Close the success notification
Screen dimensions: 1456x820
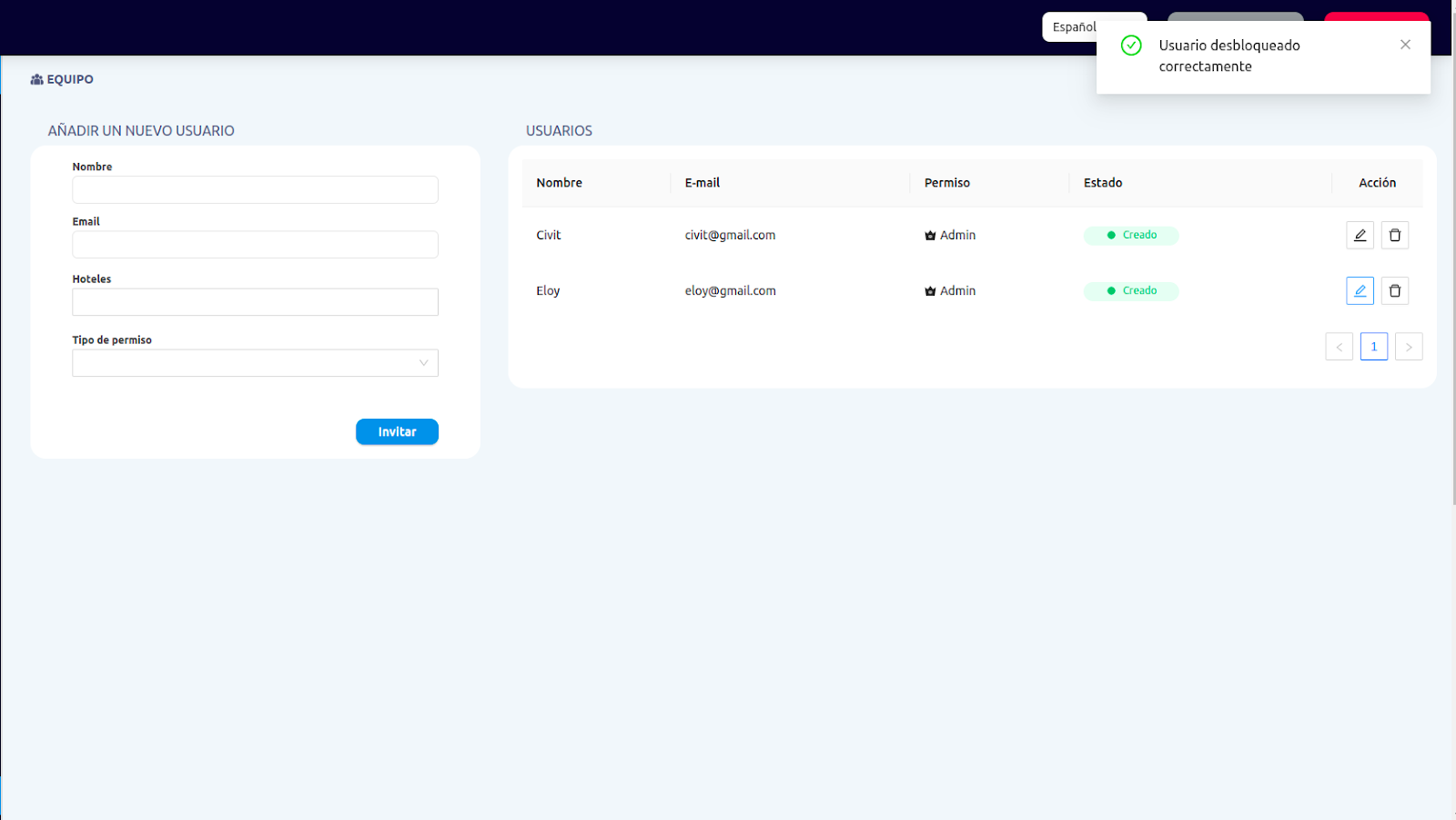[x=1405, y=45]
